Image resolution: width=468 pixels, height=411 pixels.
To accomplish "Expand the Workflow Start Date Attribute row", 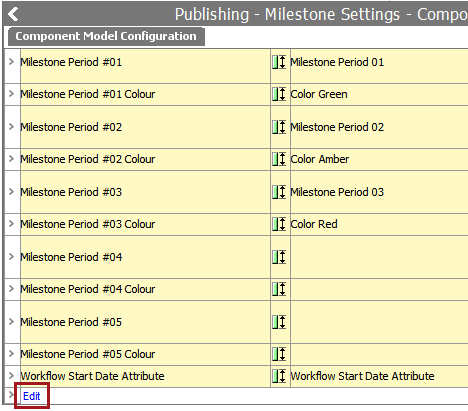I will click(x=12, y=375).
